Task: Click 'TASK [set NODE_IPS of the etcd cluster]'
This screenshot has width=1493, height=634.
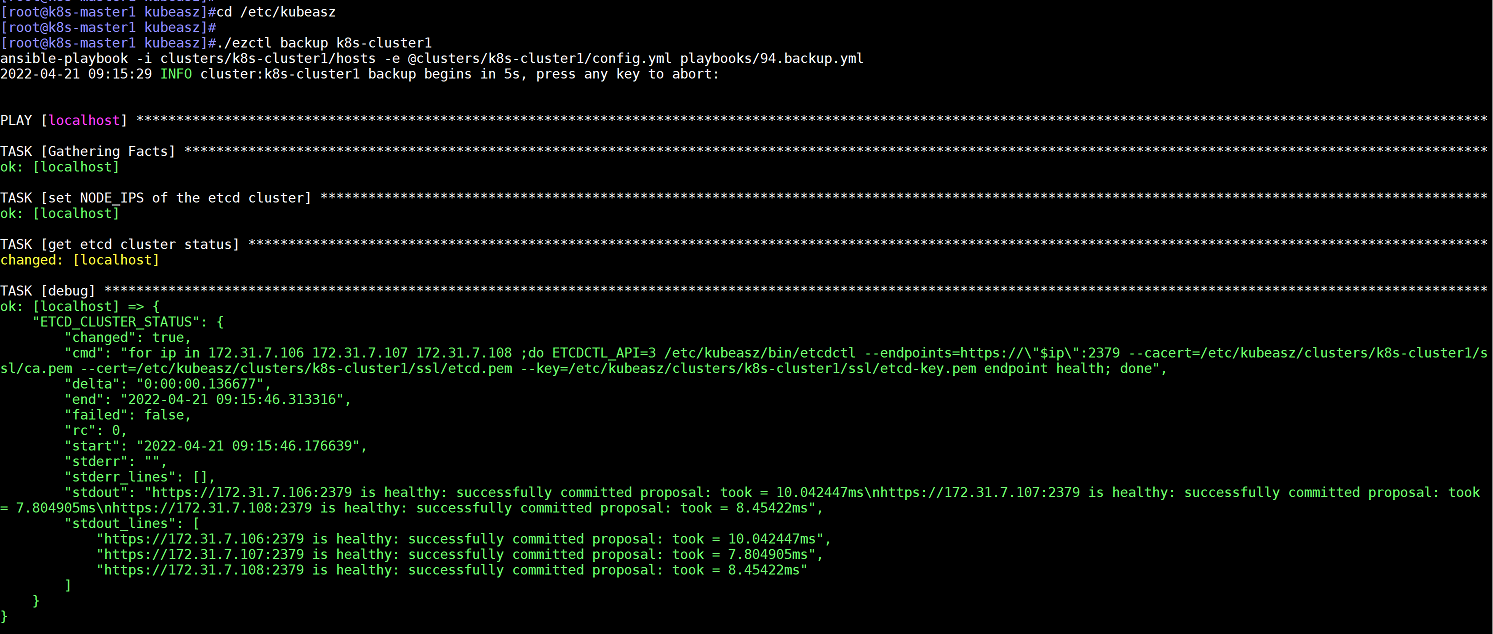Action: coord(155,197)
